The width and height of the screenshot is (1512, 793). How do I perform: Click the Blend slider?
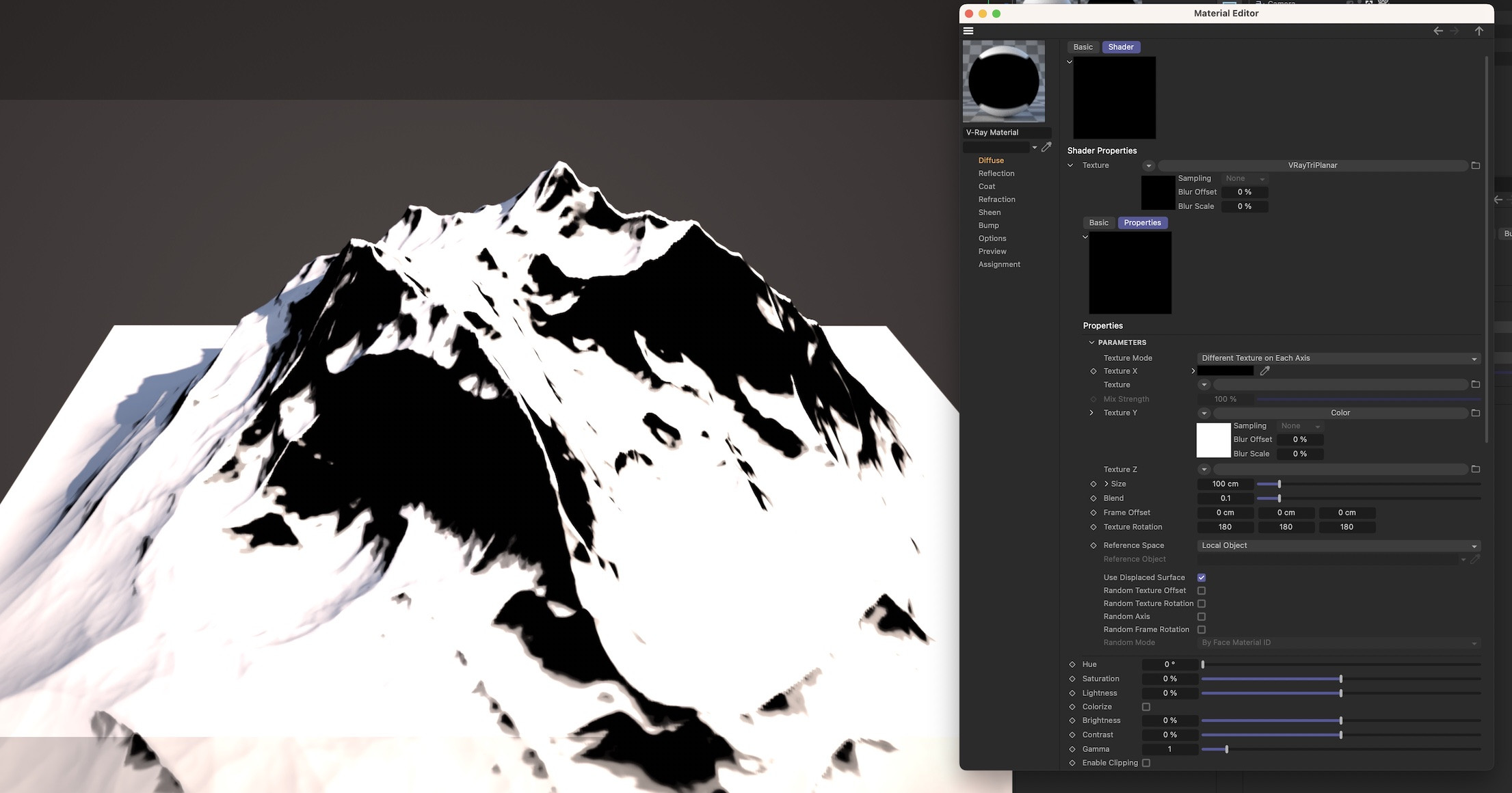(1369, 498)
